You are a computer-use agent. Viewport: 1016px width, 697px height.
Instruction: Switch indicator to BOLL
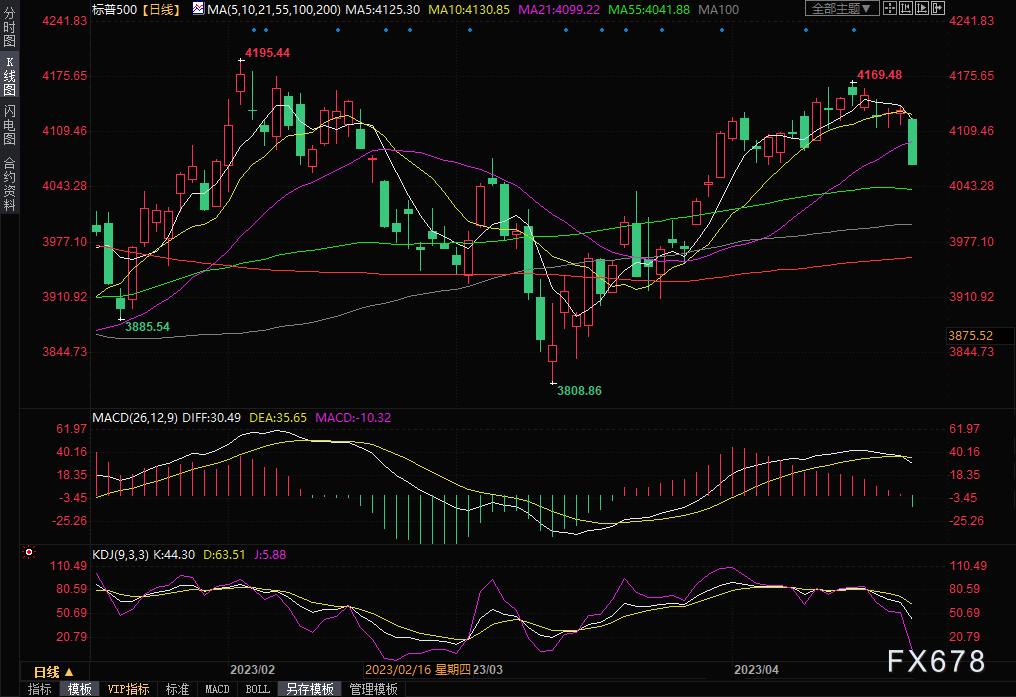coord(257,689)
